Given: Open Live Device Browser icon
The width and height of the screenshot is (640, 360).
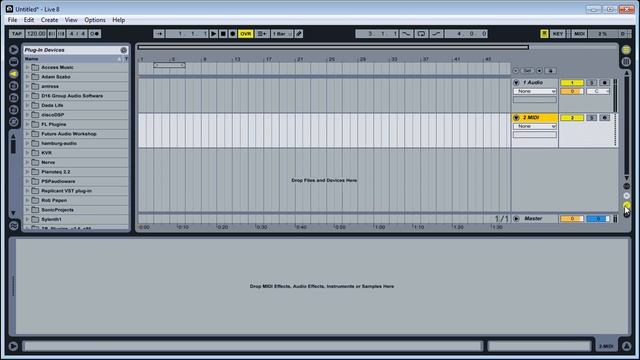Looking at the screenshot, I should (x=13, y=62).
